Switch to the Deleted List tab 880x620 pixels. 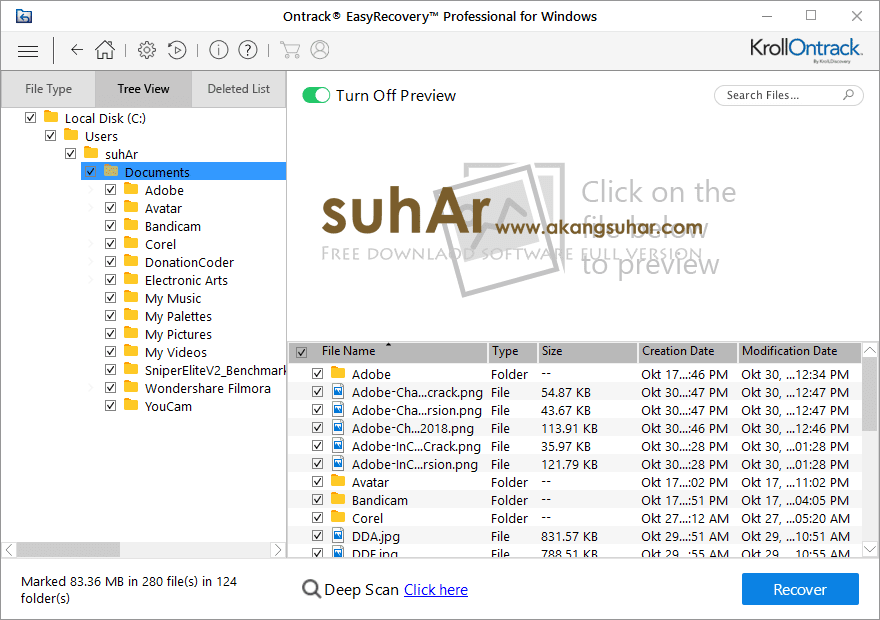click(x=239, y=89)
